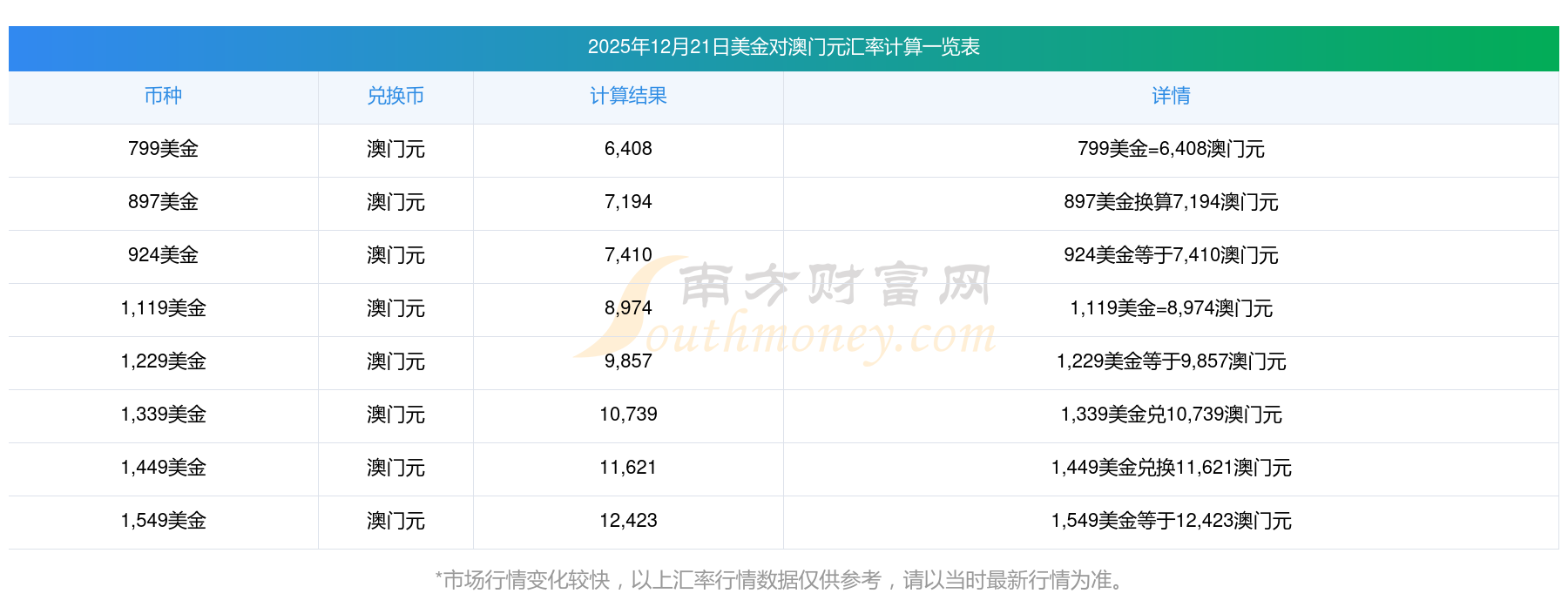1568x607 pixels.
Task: Click the 兑换币 column header
Action: click(395, 96)
